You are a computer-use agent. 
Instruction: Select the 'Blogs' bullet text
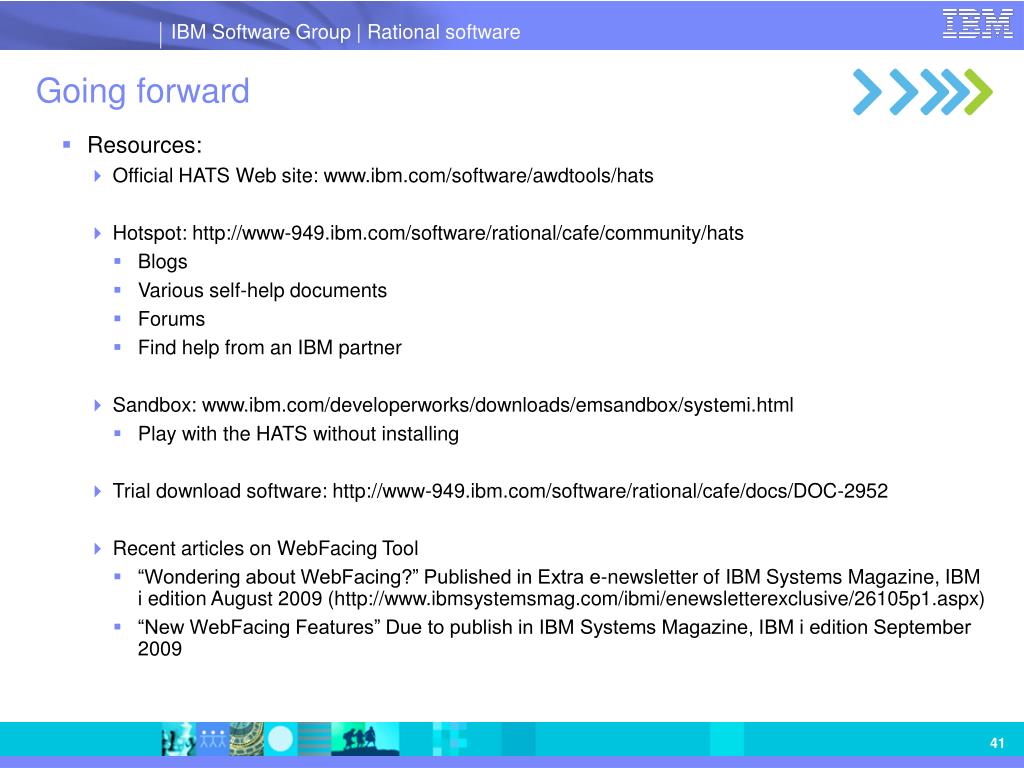point(163,262)
